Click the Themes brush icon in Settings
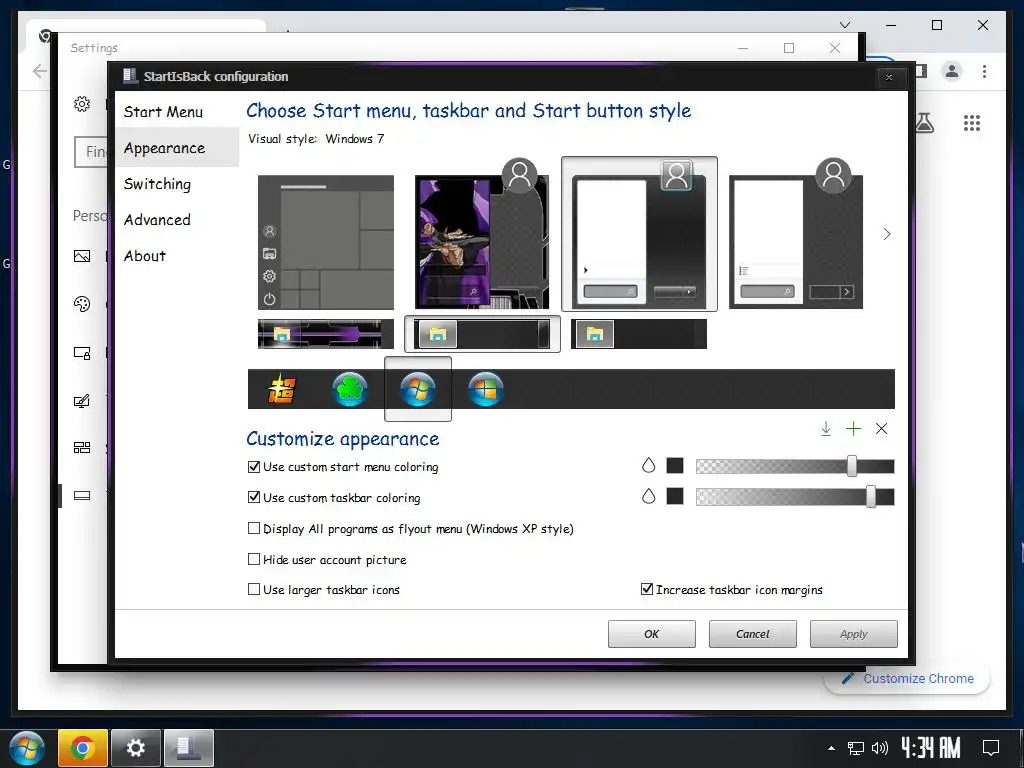This screenshot has height=768, width=1024. tap(82, 401)
